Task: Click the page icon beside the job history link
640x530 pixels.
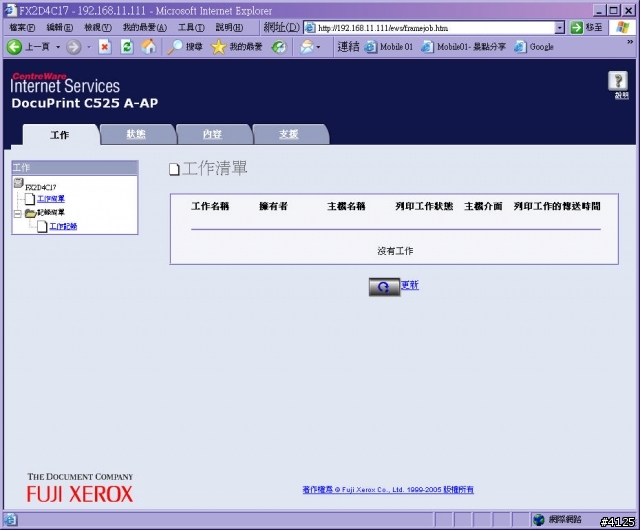Action: (42, 226)
